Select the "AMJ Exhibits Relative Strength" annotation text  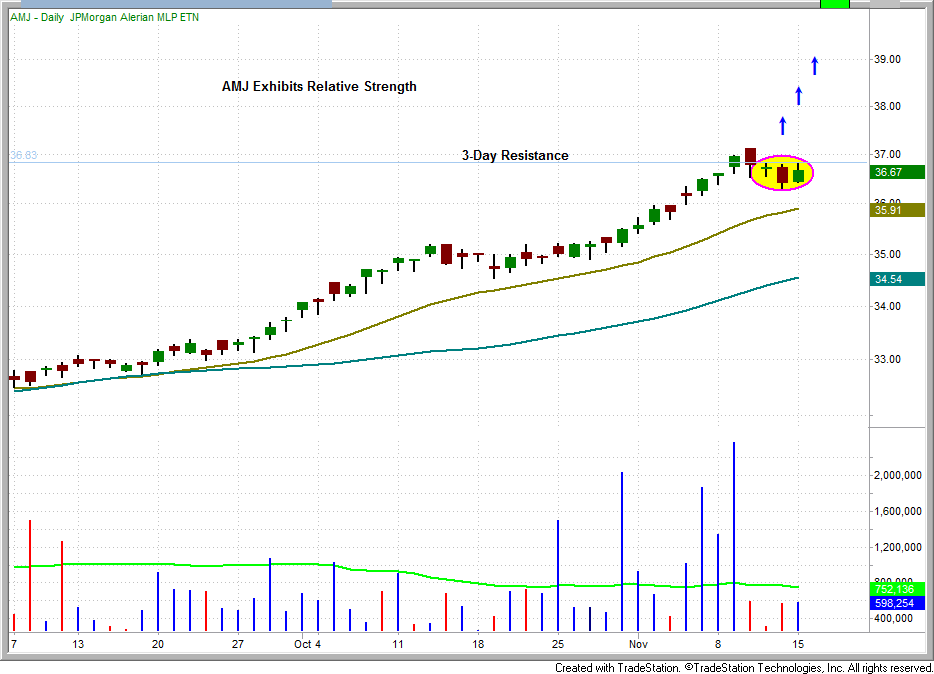[319, 86]
